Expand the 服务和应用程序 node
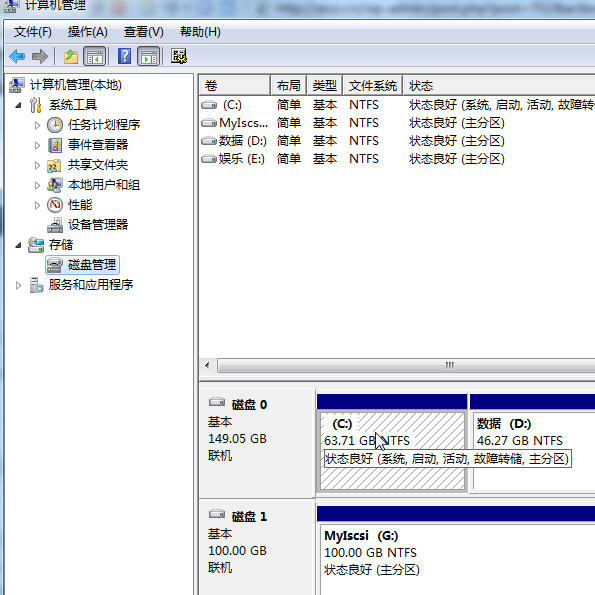Image resolution: width=595 pixels, height=595 pixels. click(18, 285)
